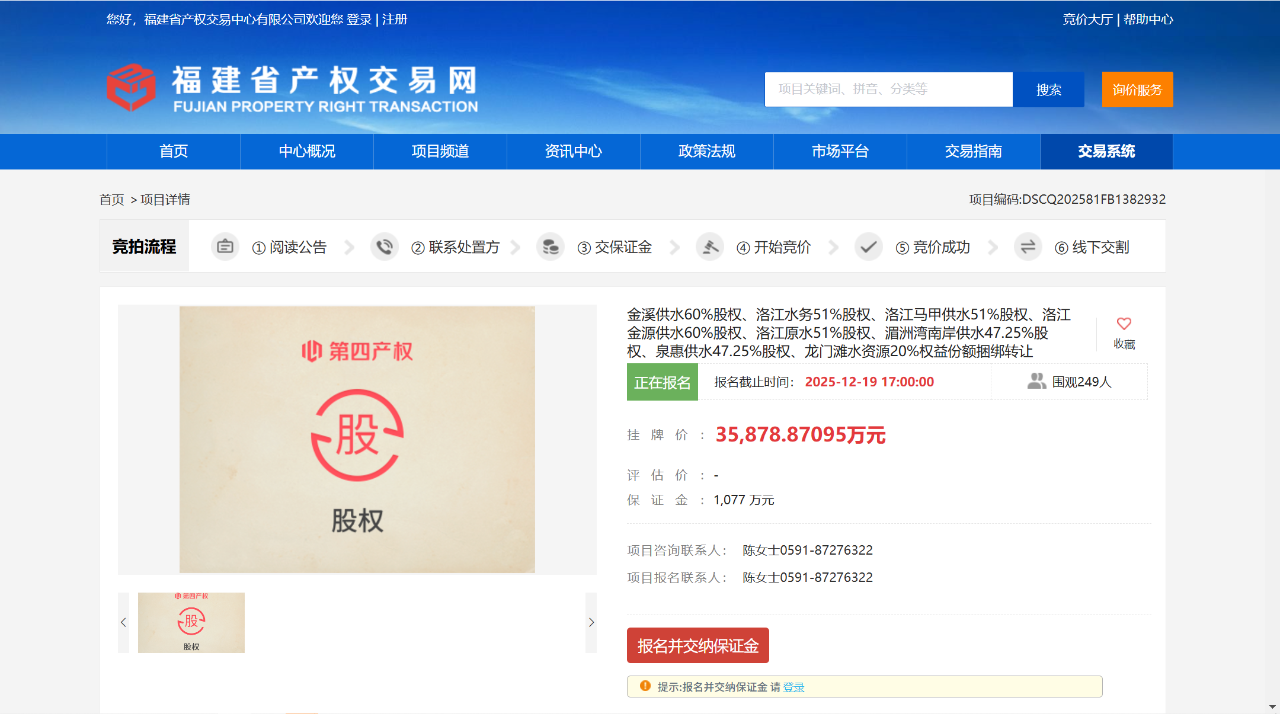The image size is (1280, 714).
Task: Click the Fujian Property Right Transaction logo
Action: [291, 88]
